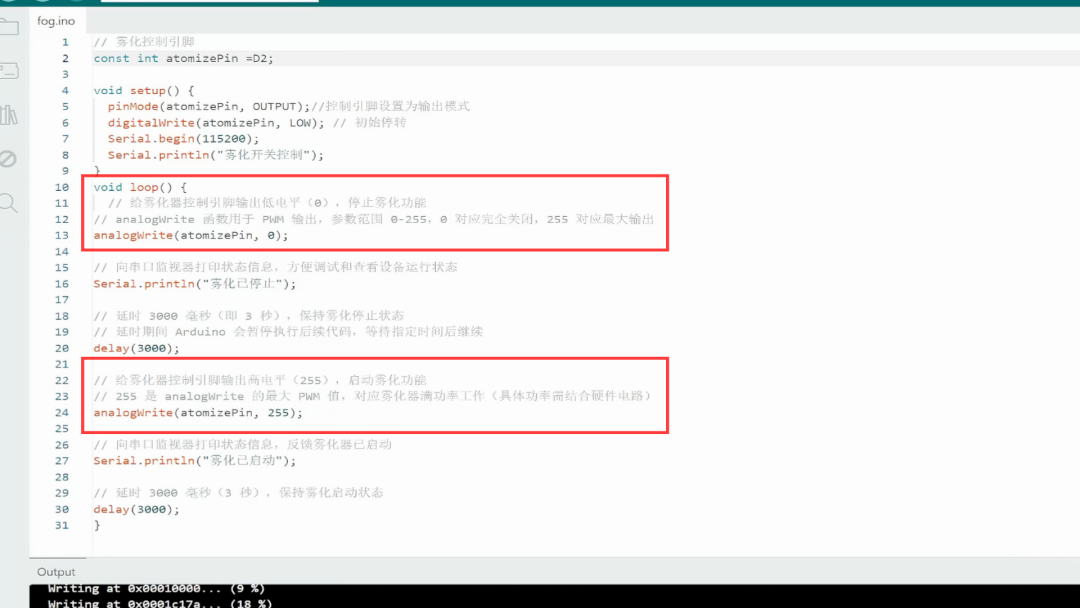
Task: Click the comment on line 26 about atomizer started
Action: (242, 445)
